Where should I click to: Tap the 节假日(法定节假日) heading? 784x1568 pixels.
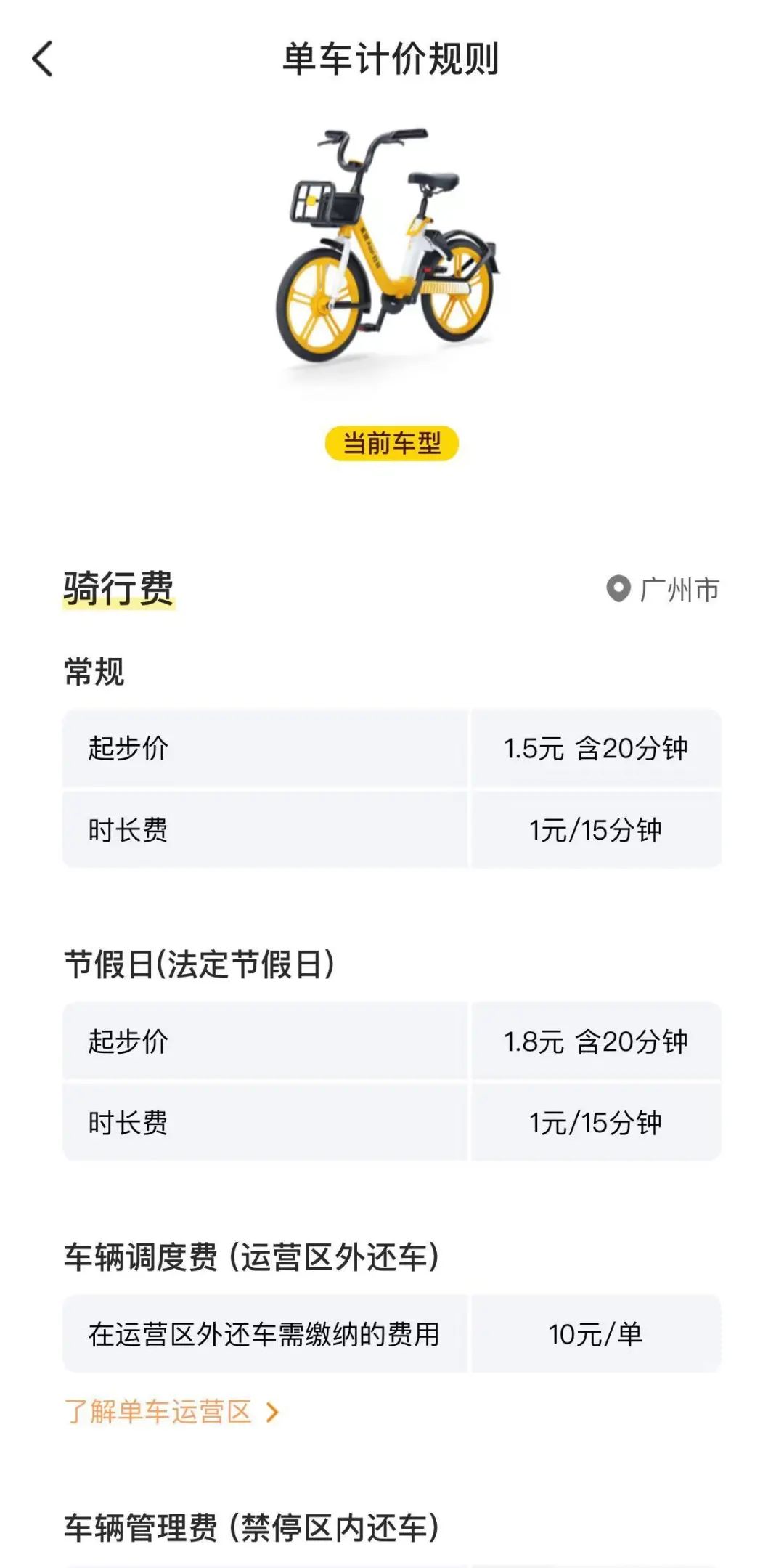pos(200,964)
